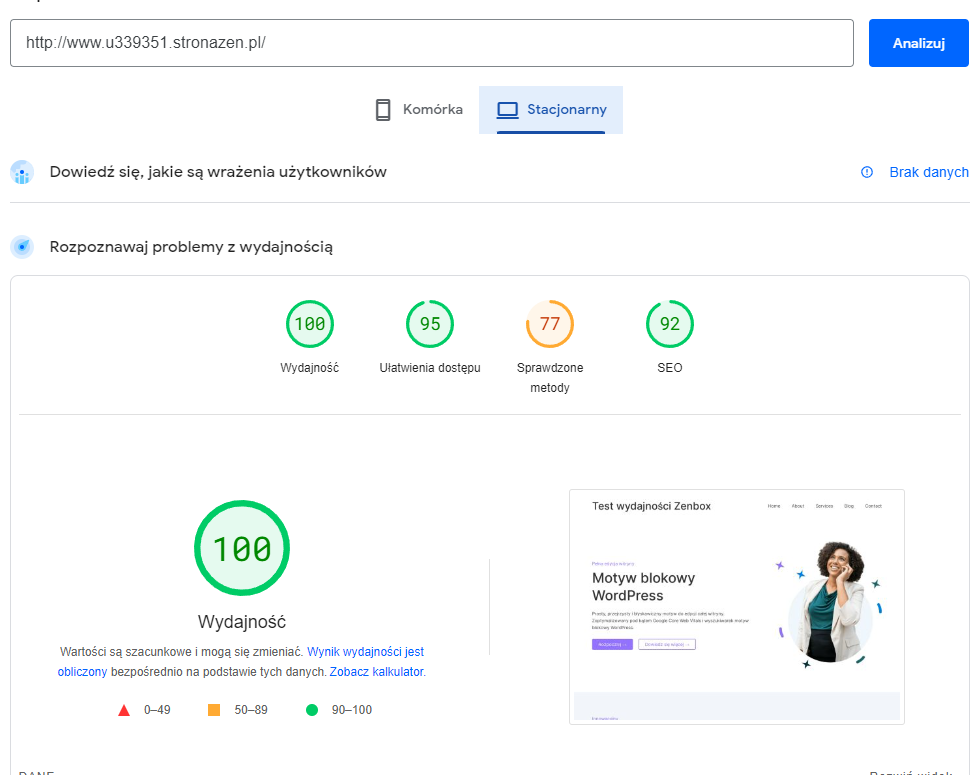Open the Sprawdzone metody 77 score gauge

pyautogui.click(x=550, y=324)
